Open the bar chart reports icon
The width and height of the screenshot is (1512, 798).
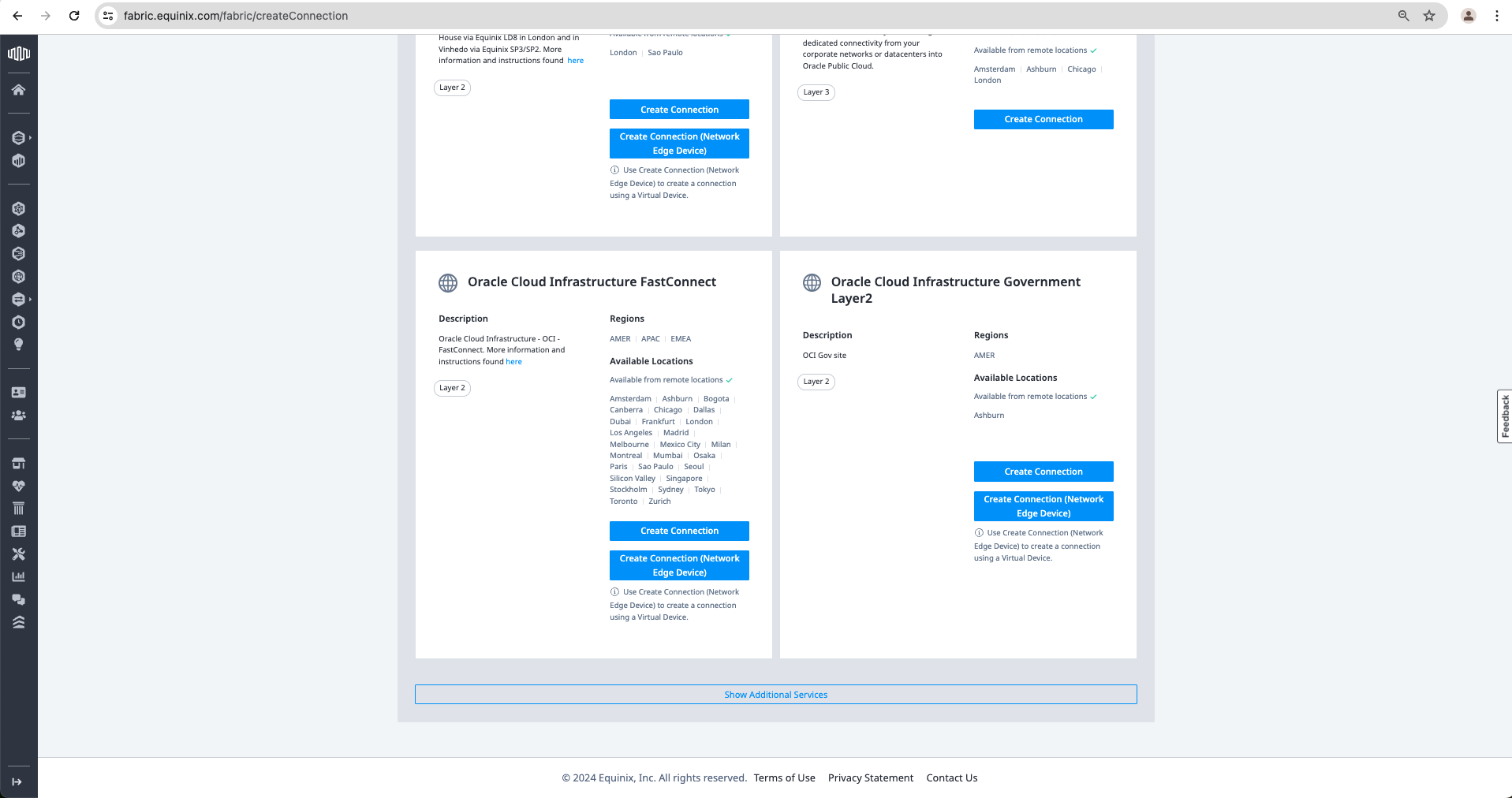19,576
